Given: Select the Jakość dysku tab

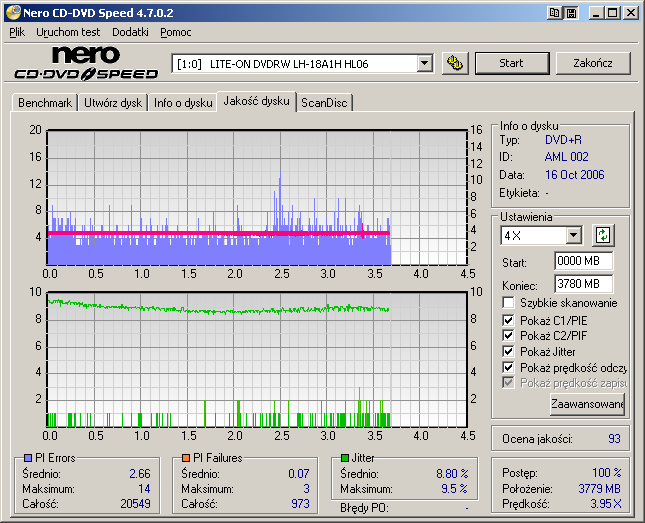Looking at the screenshot, I should (x=256, y=101).
